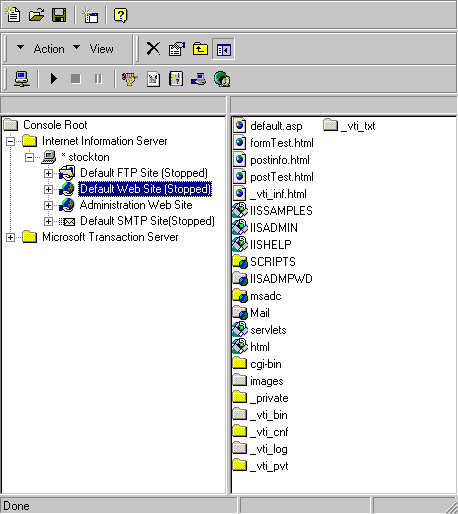Open a console file via folder icon
This screenshot has width=458, height=514.
(36, 15)
